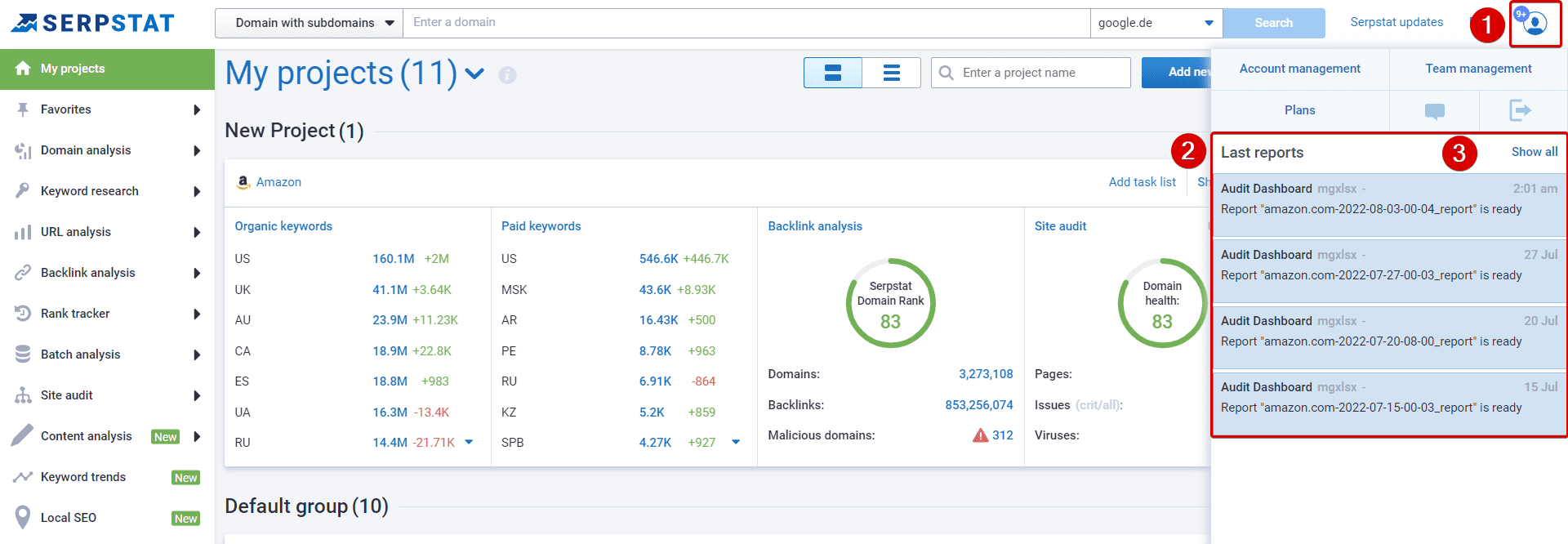
Task: Click the Backlinks count 853,256,074
Action: coord(978,405)
